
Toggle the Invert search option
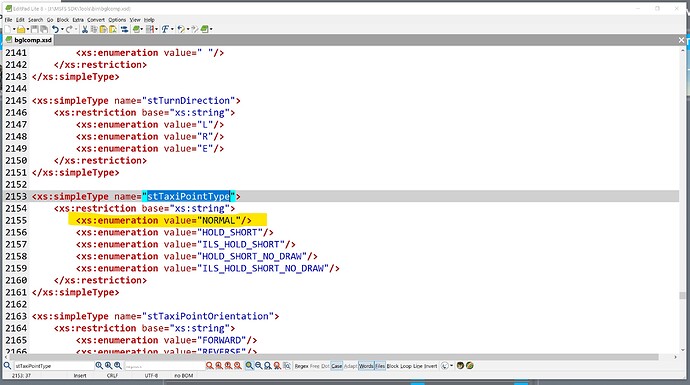click(430, 366)
